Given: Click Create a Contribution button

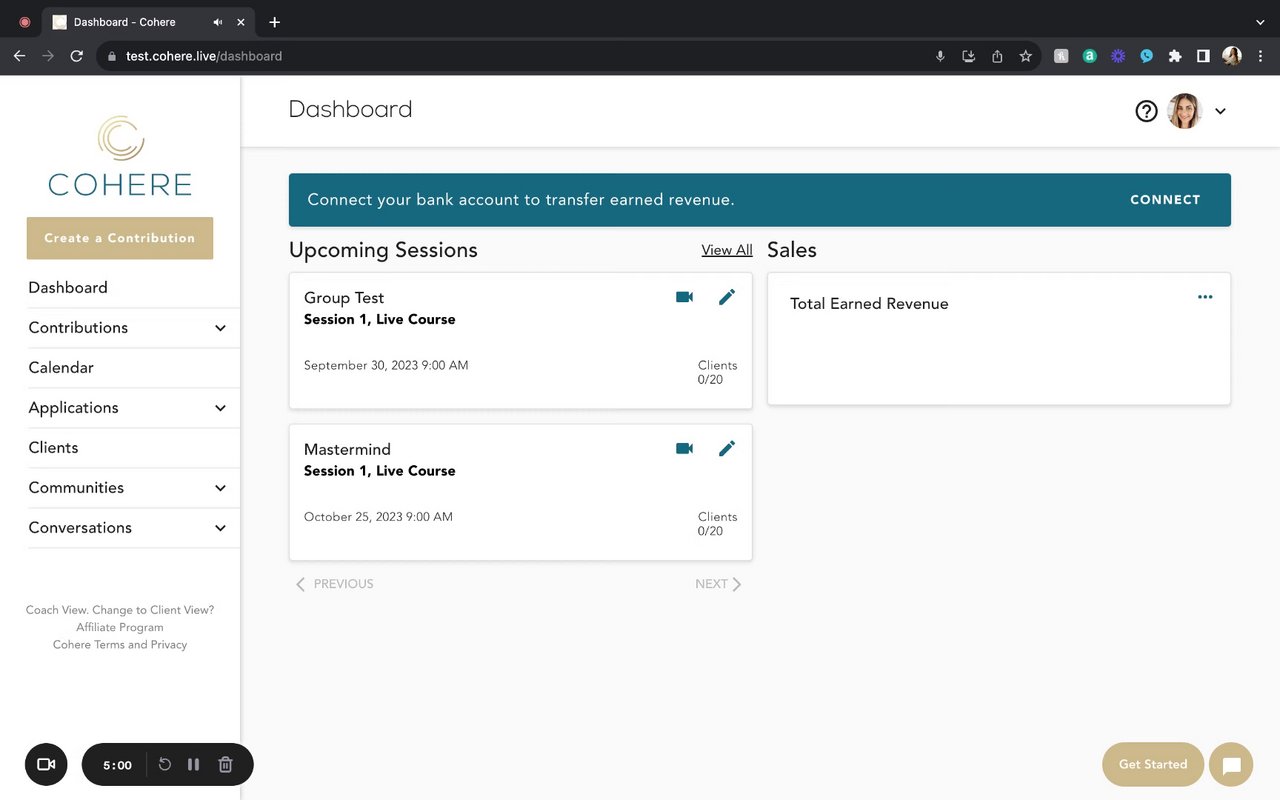Looking at the screenshot, I should pyautogui.click(x=120, y=238).
